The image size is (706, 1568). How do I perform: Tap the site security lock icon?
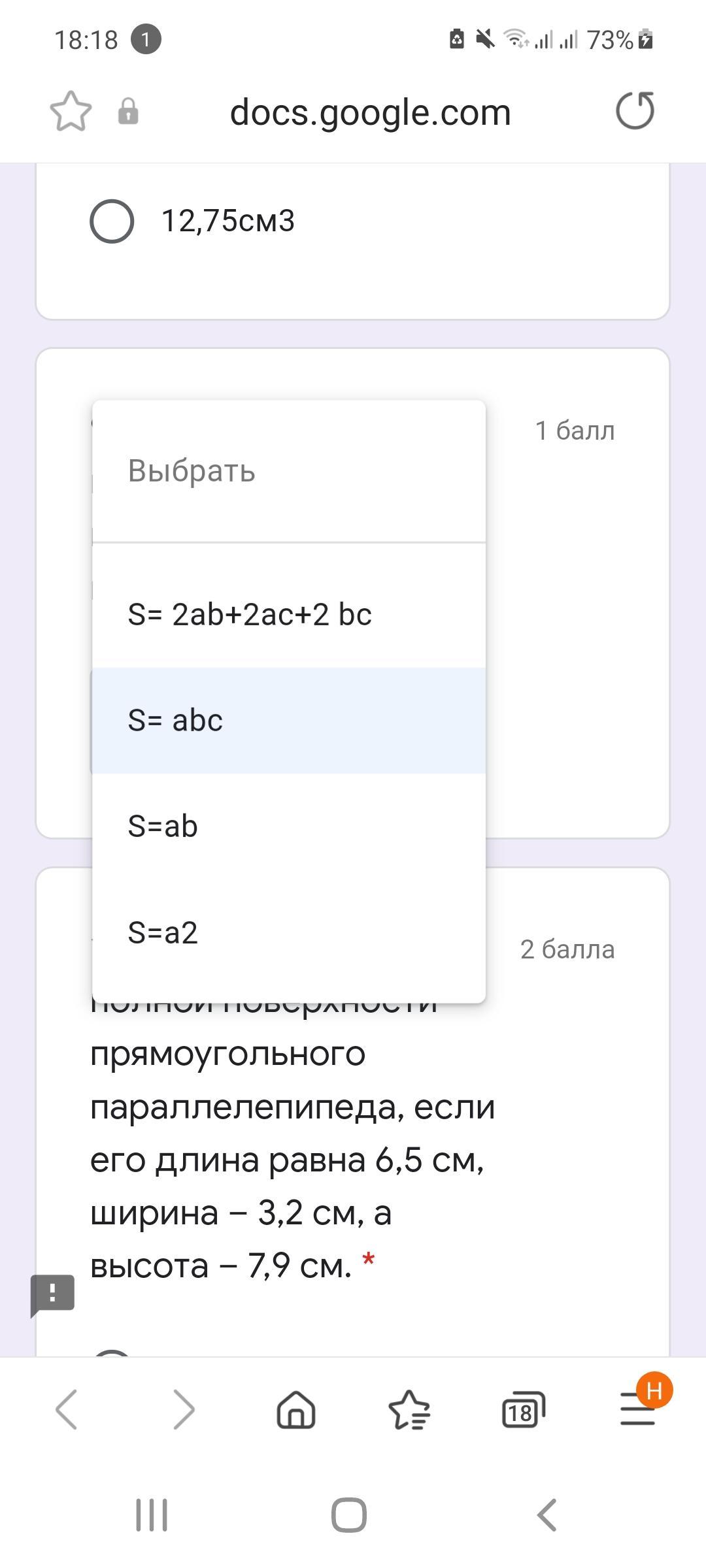(x=128, y=111)
